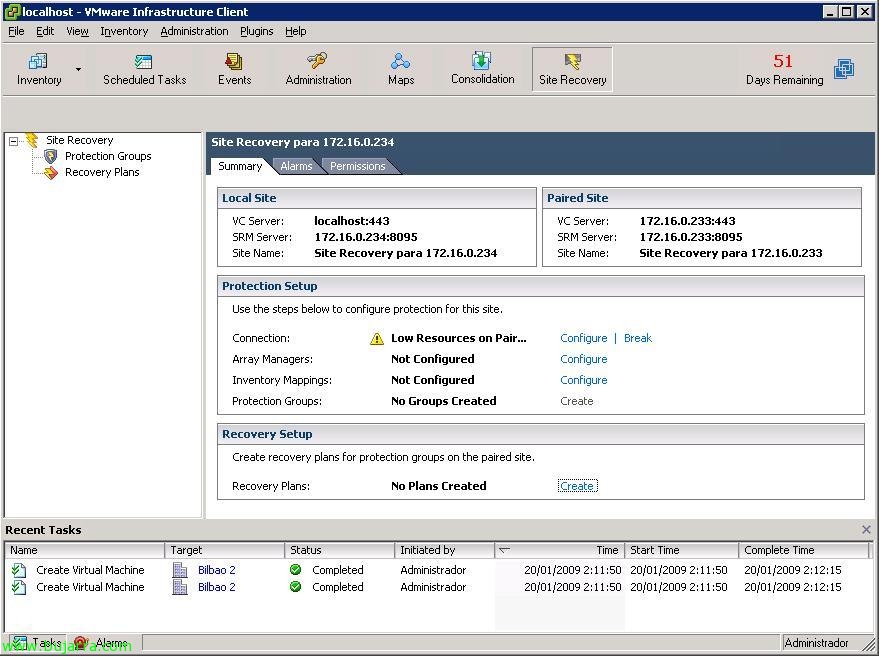
Task: Open second Bilbao 2 target link
Action: [x=216, y=587]
